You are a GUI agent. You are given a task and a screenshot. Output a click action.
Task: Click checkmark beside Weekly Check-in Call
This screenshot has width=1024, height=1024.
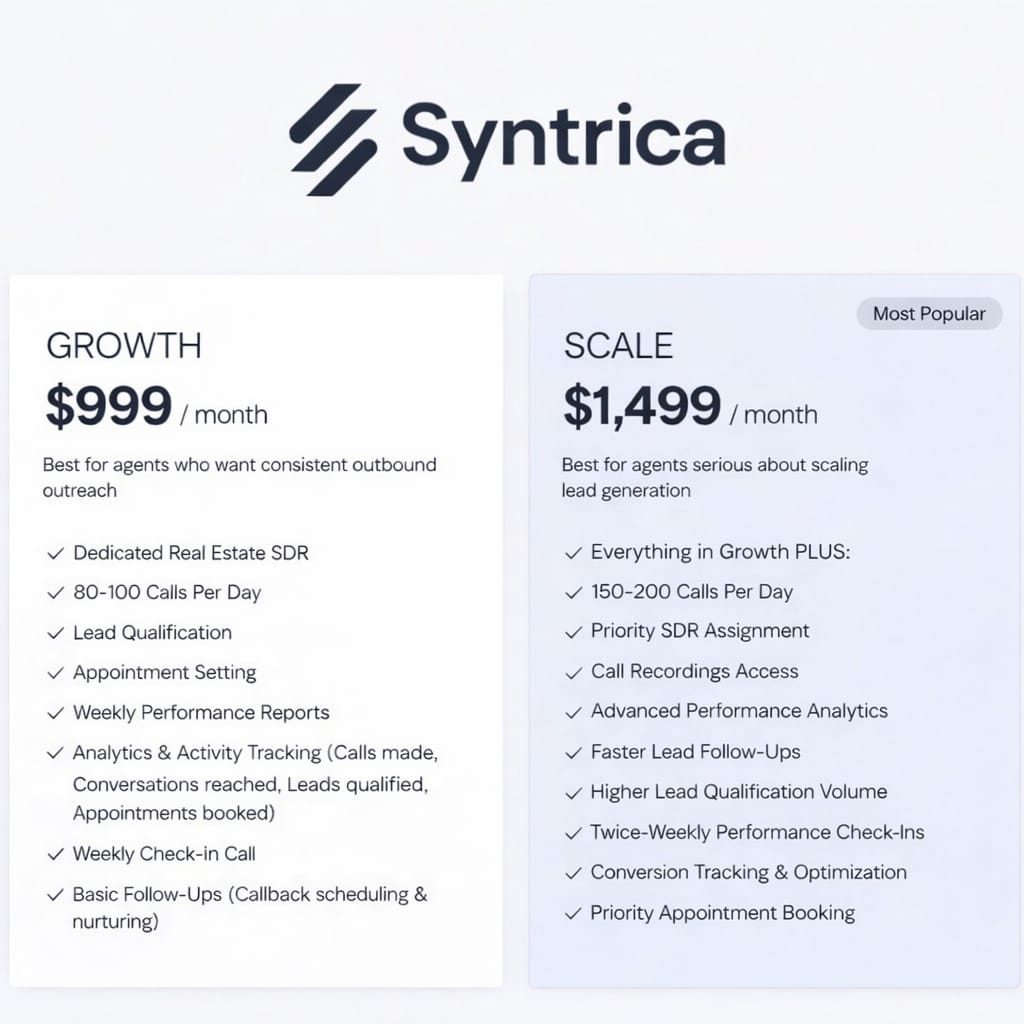tap(56, 855)
